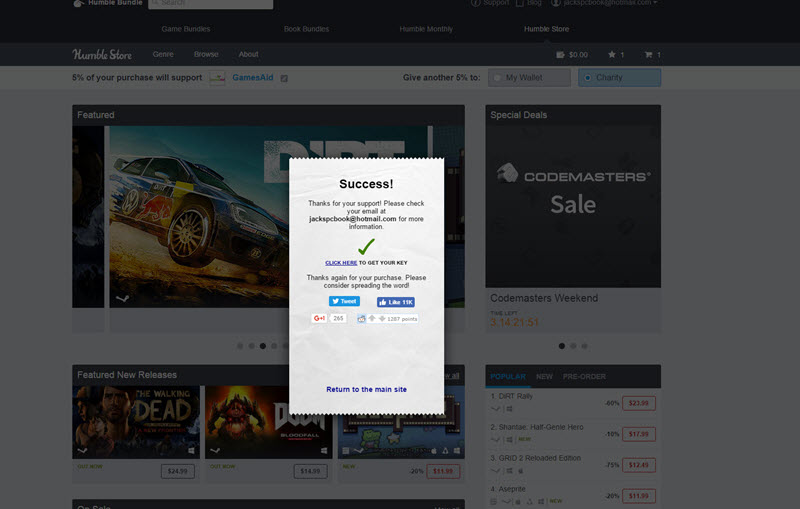Open the Codemasters Sale banner
The width and height of the screenshot is (800, 509).
(573, 206)
